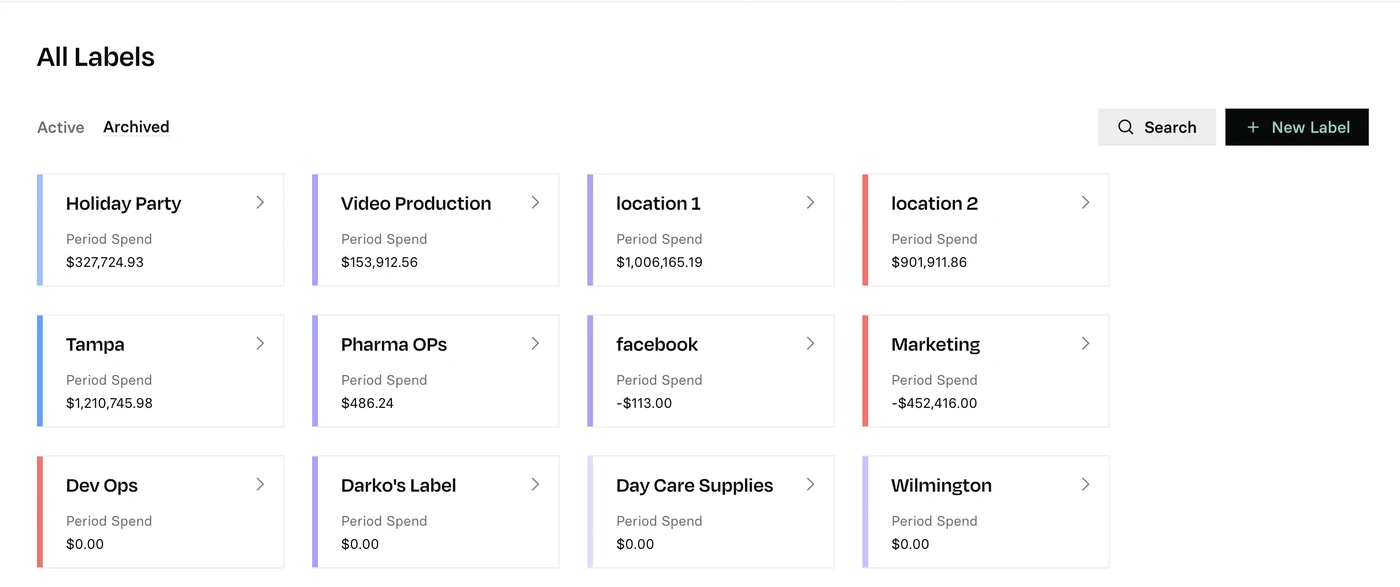Expand the facebook label via its arrow

pyautogui.click(x=810, y=343)
